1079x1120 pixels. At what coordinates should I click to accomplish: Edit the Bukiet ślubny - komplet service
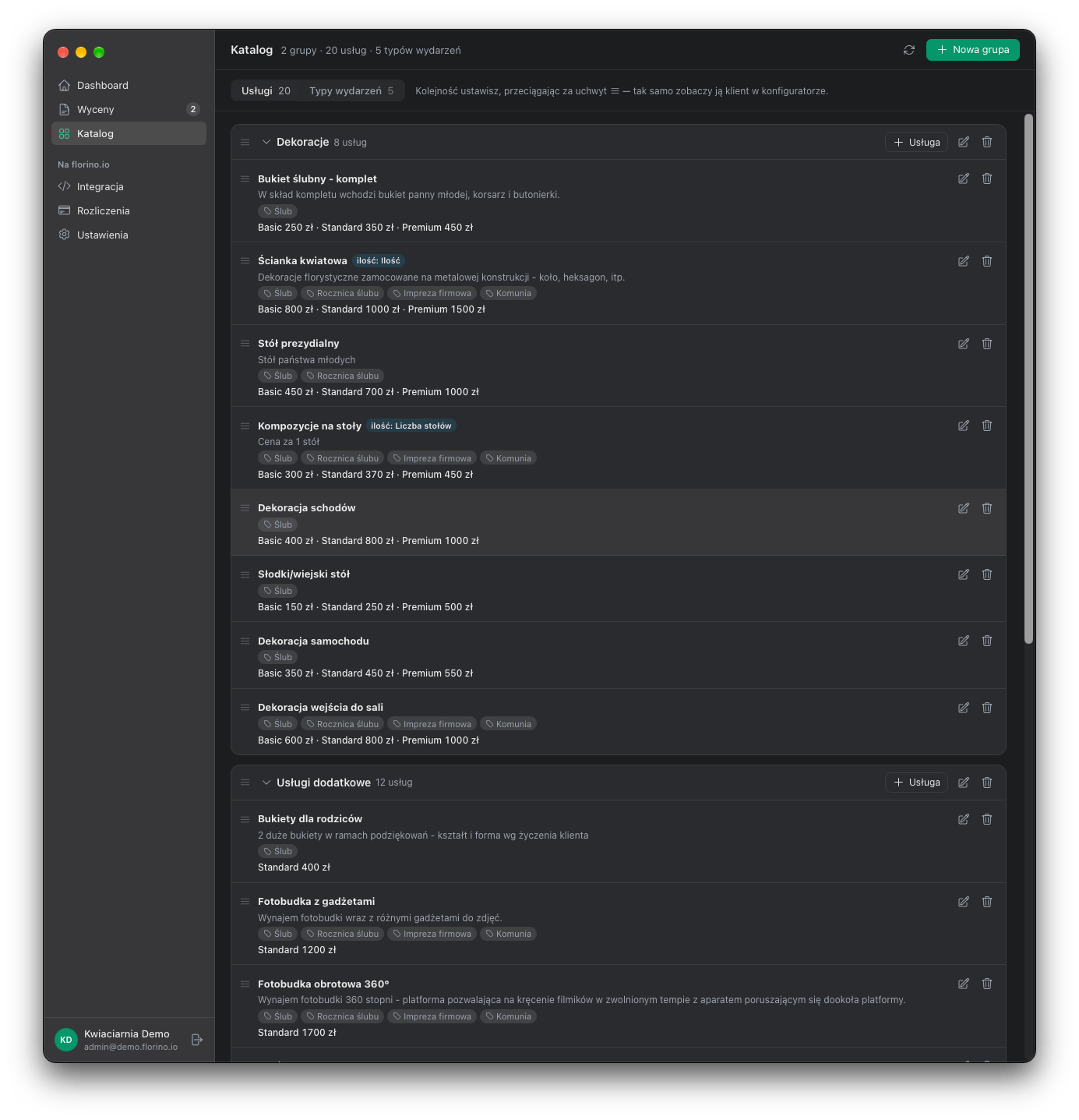click(x=964, y=178)
